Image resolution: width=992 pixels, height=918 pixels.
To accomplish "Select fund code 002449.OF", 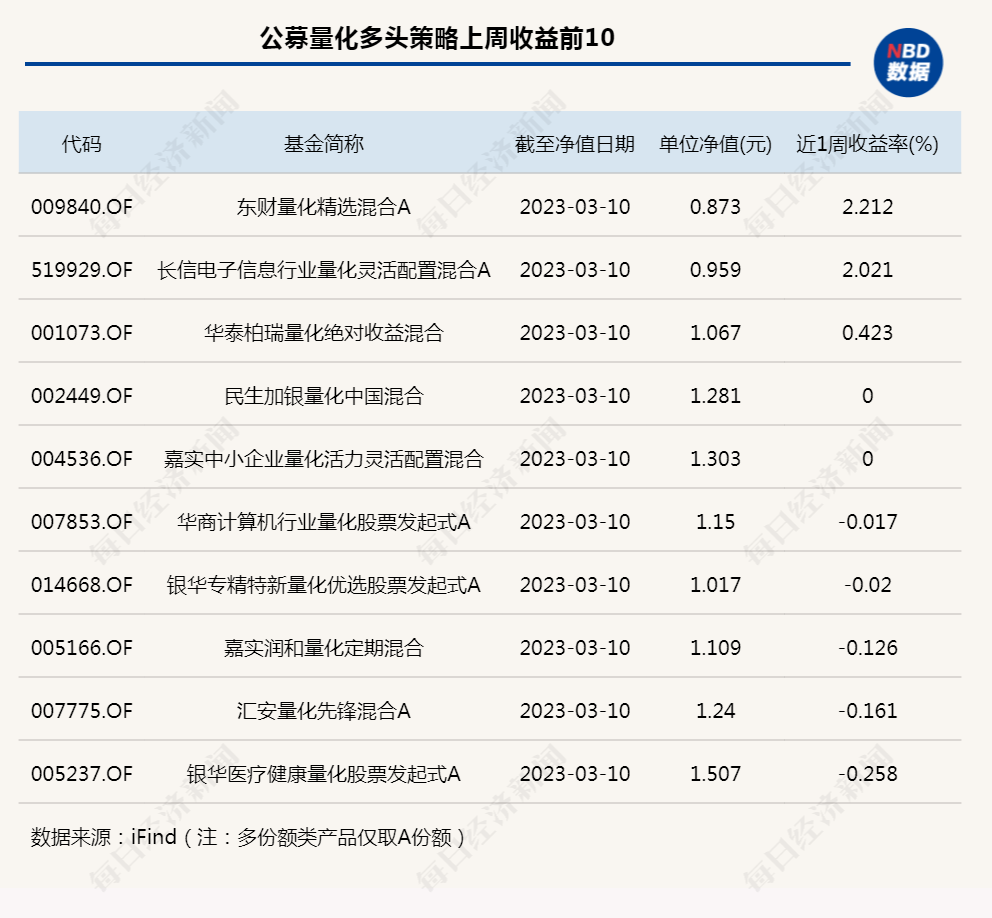I will tap(81, 396).
